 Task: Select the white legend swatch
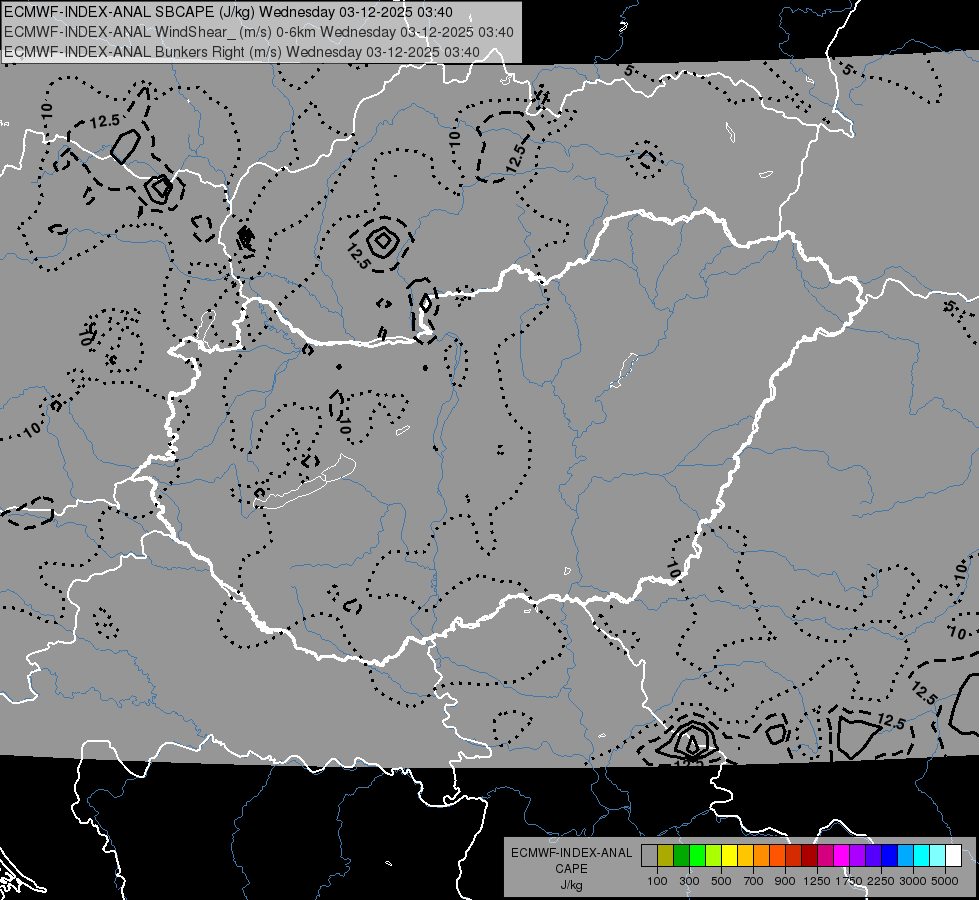953,855
